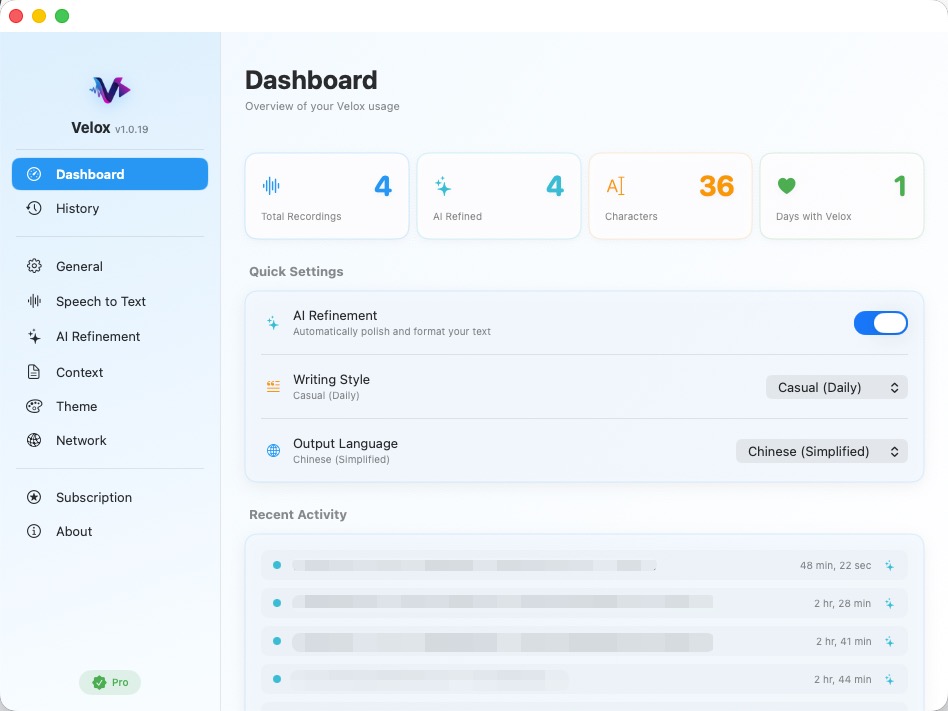Click the Pro badge at the bottom
Viewport: 948px width, 711px height.
(x=110, y=682)
